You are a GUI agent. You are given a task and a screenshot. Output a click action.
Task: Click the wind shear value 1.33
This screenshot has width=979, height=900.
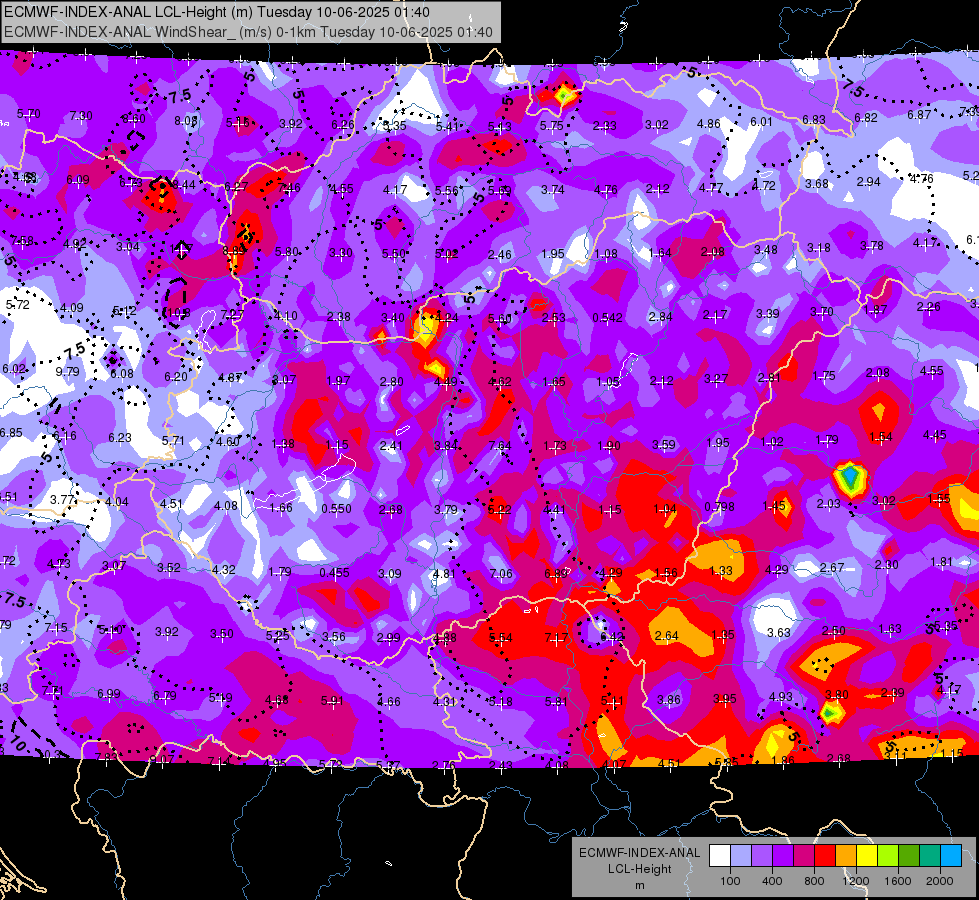pos(721,570)
